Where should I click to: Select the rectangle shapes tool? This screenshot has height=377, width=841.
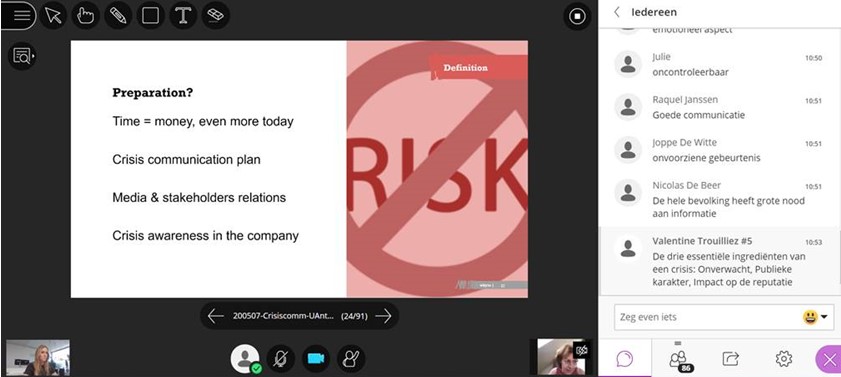pos(150,15)
